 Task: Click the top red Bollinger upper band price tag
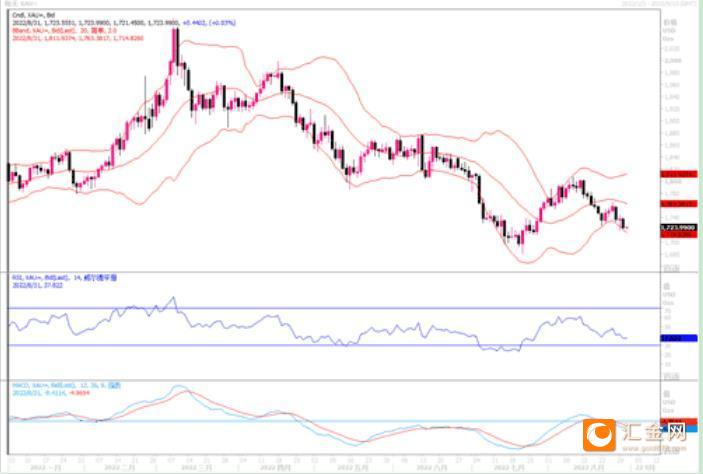click(679, 174)
